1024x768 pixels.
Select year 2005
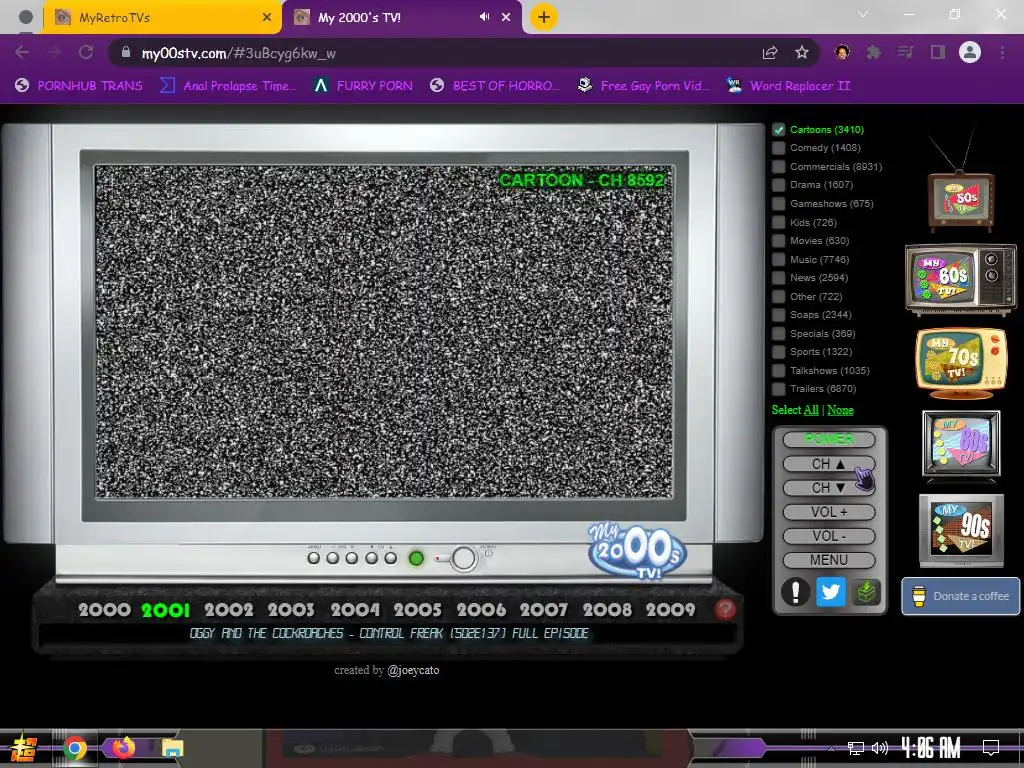417,610
